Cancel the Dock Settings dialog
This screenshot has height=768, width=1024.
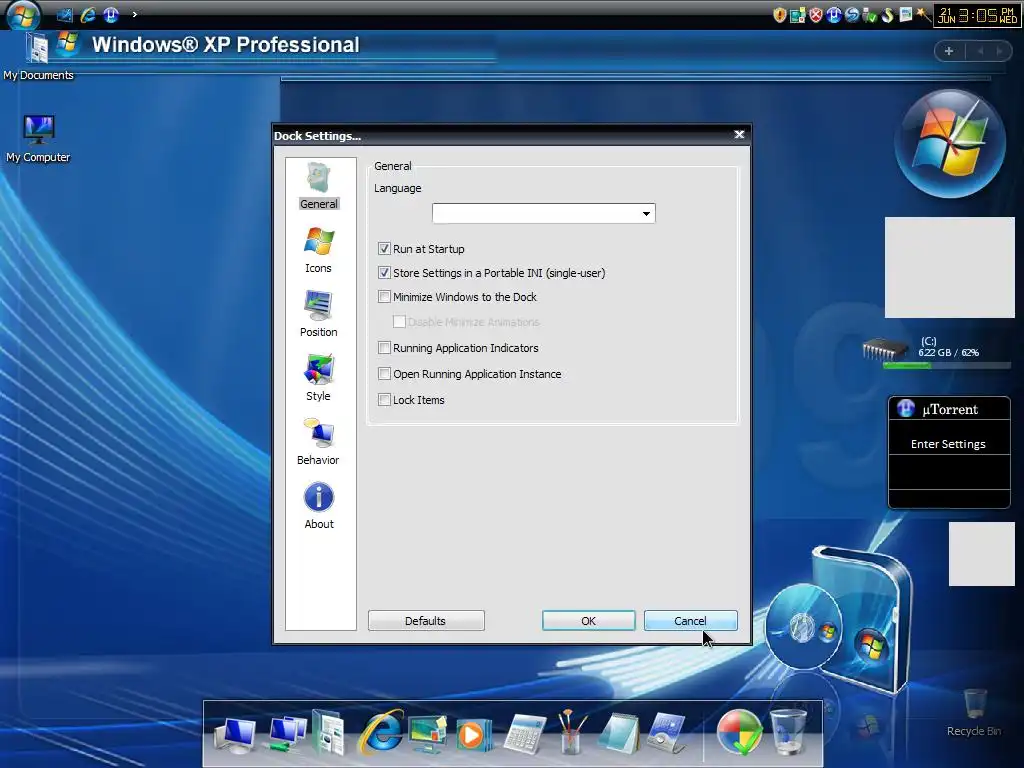click(690, 621)
